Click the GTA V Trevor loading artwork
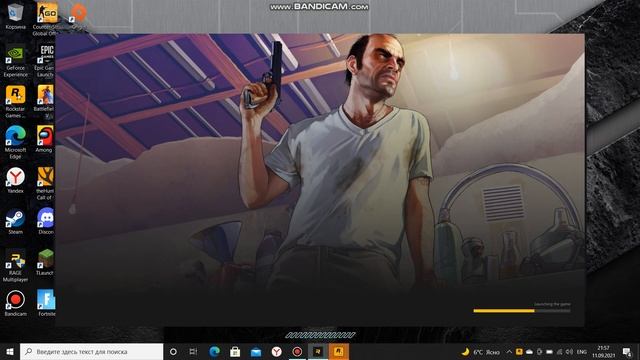This screenshot has width=640, height=360. 320,163
